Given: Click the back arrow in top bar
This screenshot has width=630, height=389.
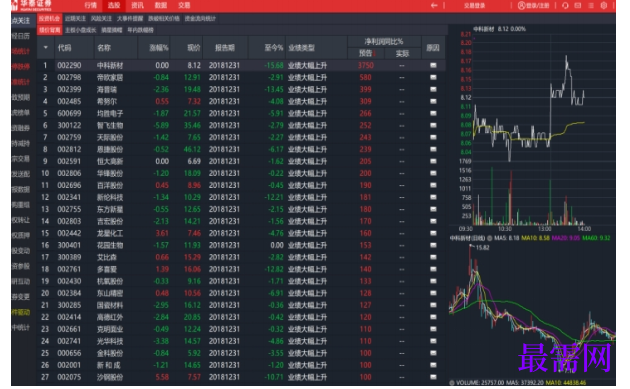Looking at the screenshot, I should 434,5.
